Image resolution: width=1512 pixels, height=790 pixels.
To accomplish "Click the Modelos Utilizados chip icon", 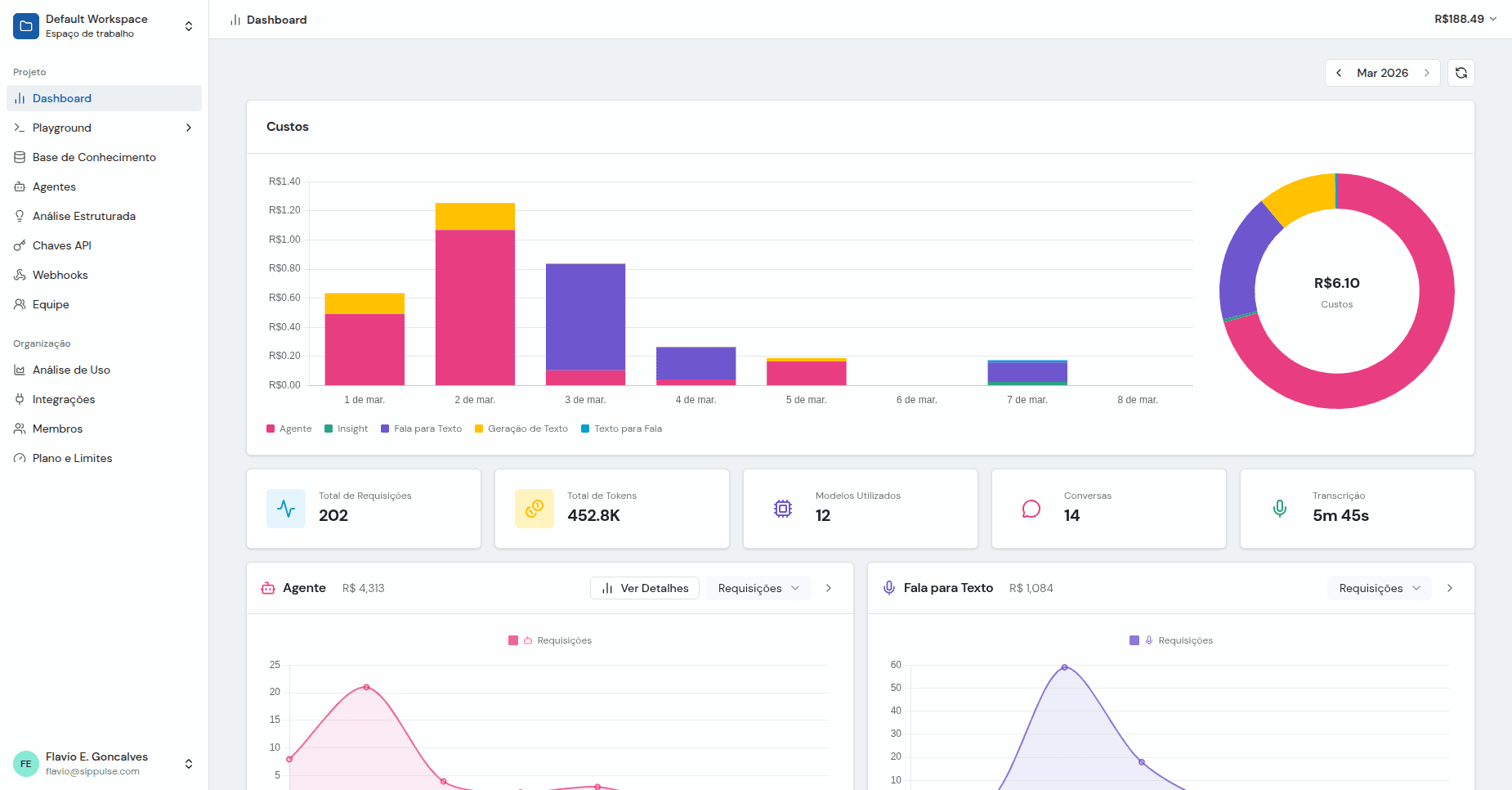I will coord(783,509).
